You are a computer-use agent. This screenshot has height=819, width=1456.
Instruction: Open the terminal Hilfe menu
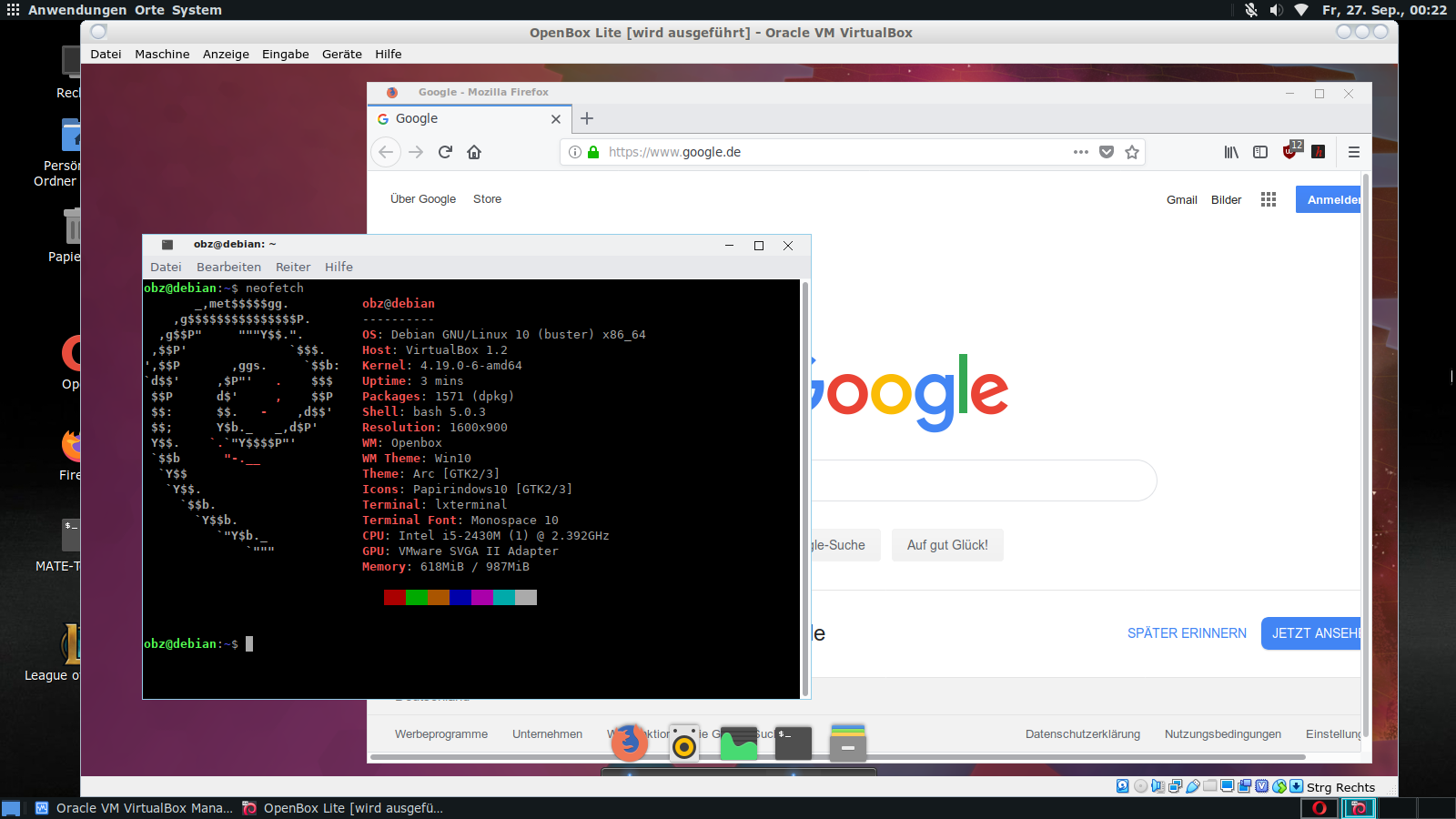[x=339, y=267]
